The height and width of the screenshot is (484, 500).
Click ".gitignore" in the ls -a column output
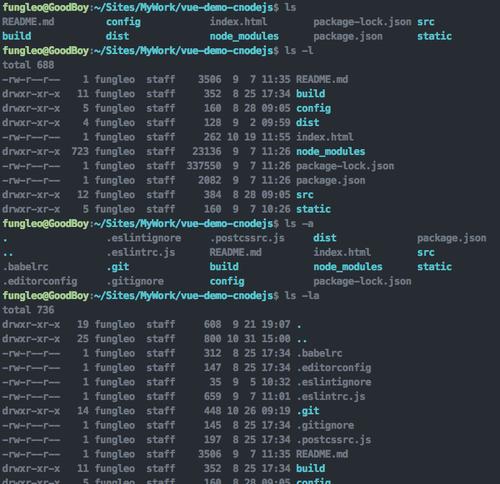pos(135,281)
